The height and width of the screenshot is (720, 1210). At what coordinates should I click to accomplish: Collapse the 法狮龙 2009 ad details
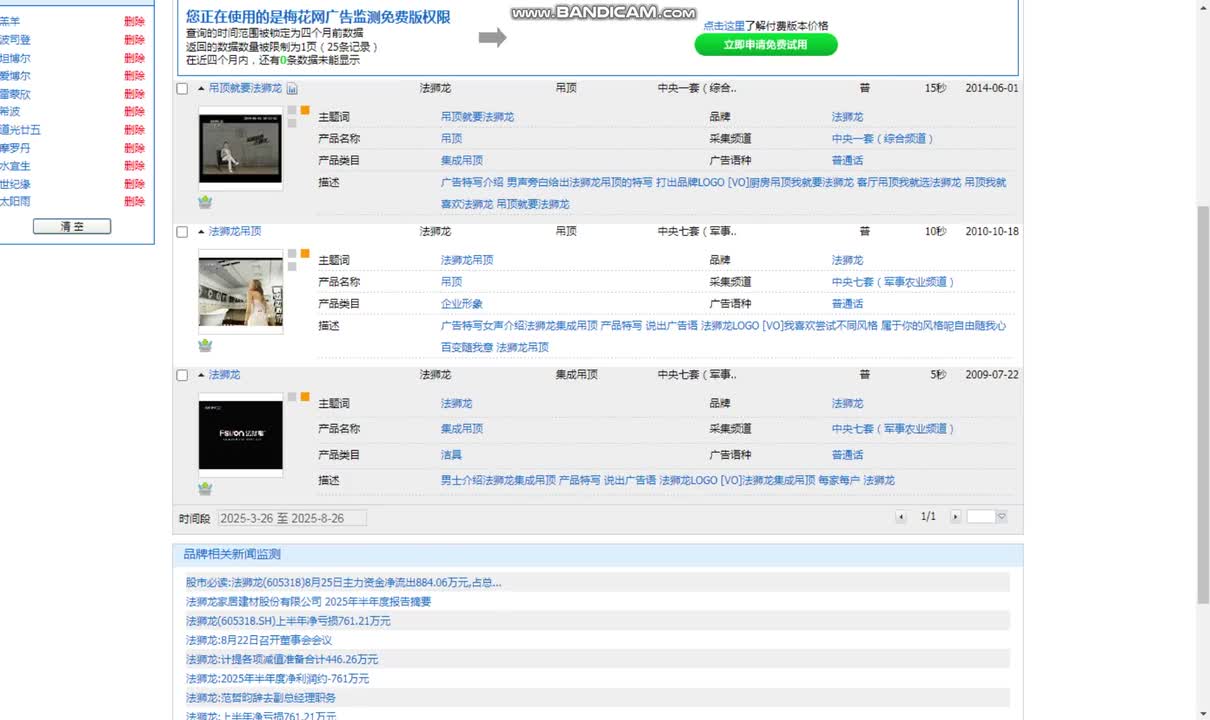(x=201, y=375)
